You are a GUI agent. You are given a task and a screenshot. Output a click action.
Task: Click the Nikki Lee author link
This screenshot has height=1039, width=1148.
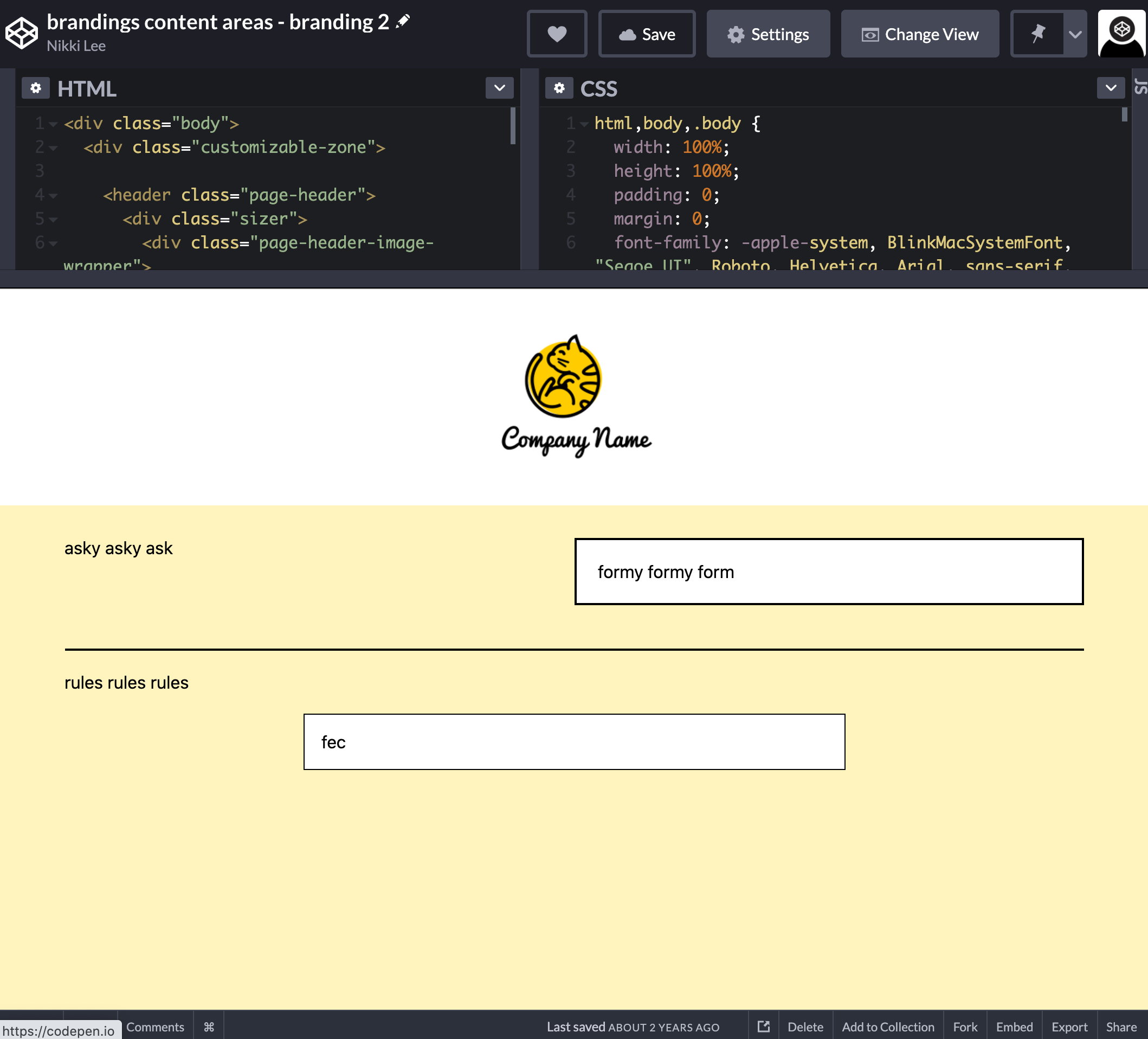tap(76, 46)
